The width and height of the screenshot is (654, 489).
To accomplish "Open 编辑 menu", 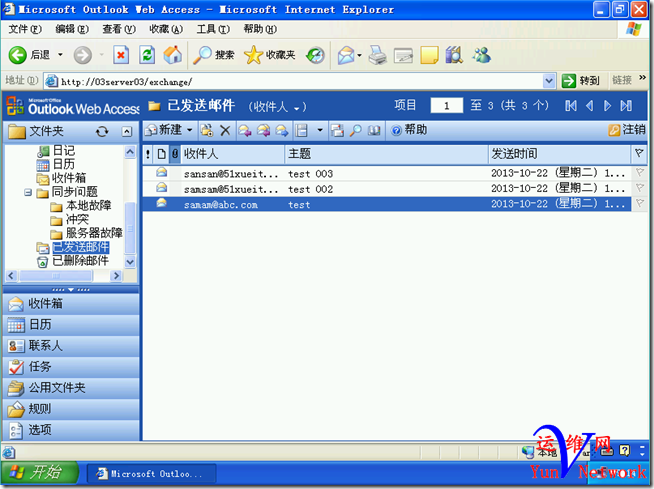I will 72,29.
